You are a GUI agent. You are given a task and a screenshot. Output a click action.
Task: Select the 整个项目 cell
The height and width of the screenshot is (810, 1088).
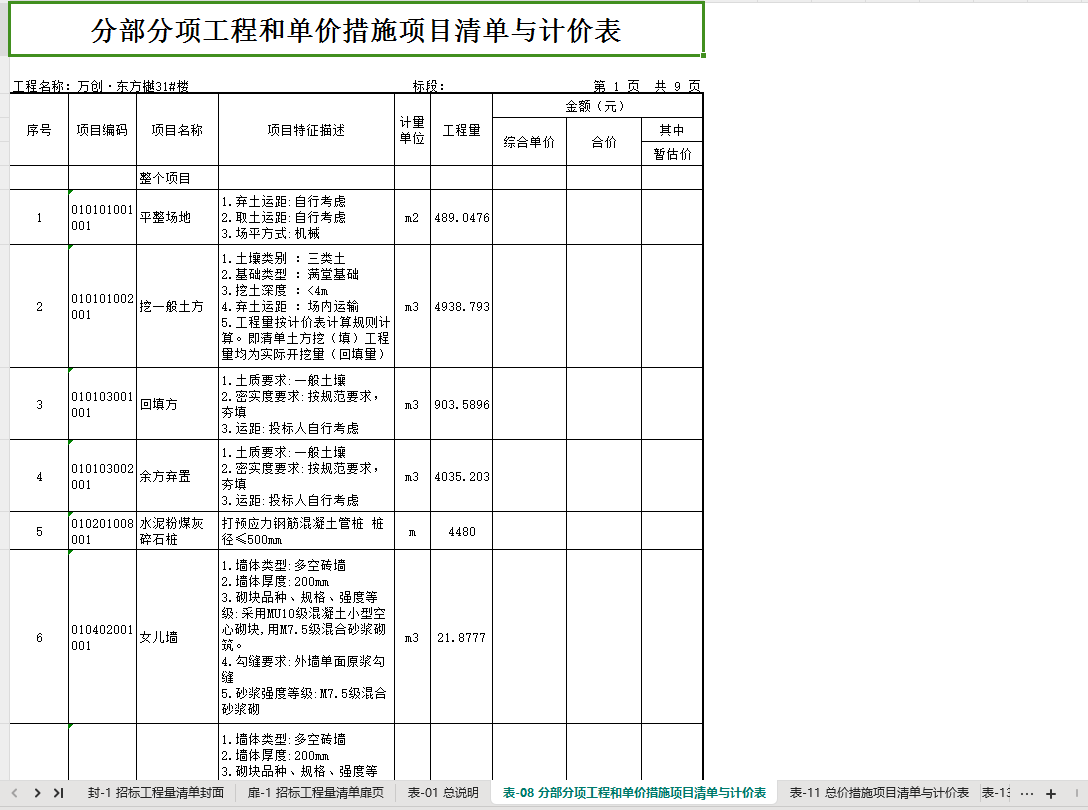pyautogui.click(x=178, y=178)
